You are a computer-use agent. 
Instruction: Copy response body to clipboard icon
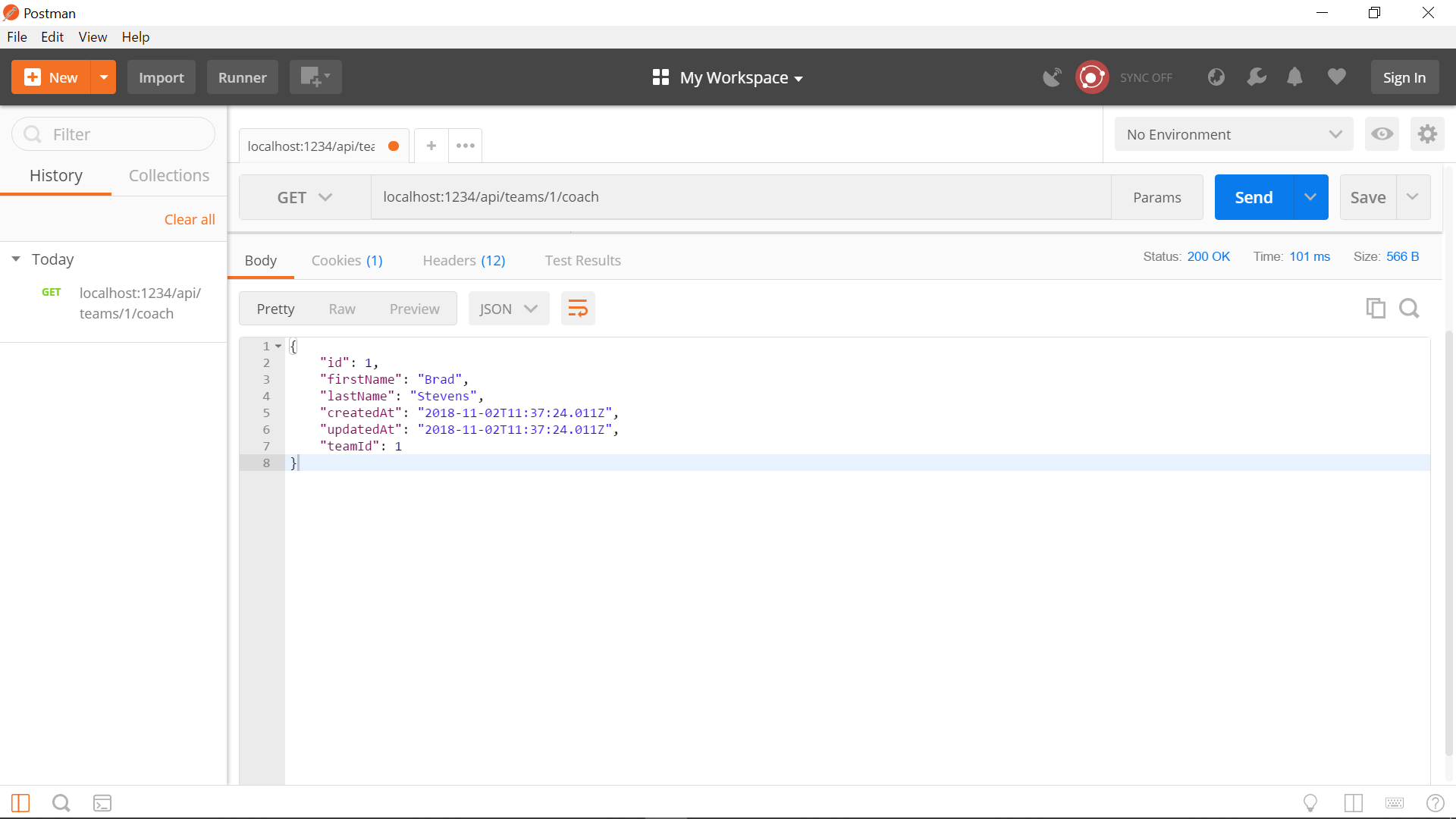1376,309
